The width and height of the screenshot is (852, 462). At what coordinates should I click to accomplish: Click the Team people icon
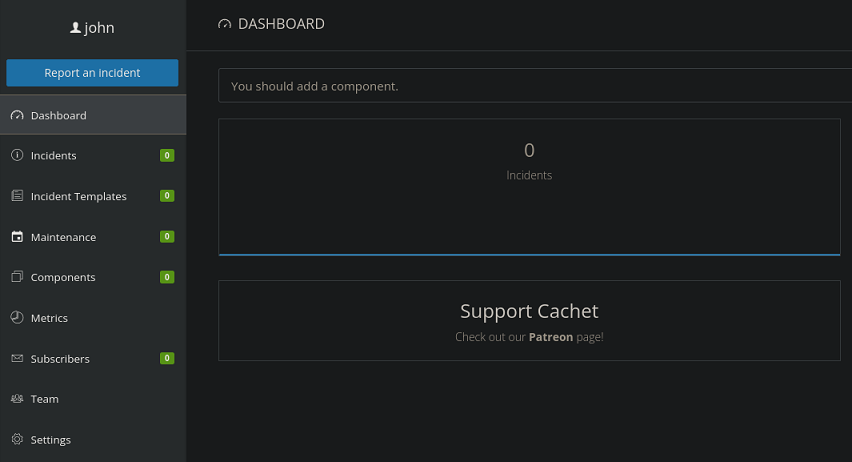[17, 399]
